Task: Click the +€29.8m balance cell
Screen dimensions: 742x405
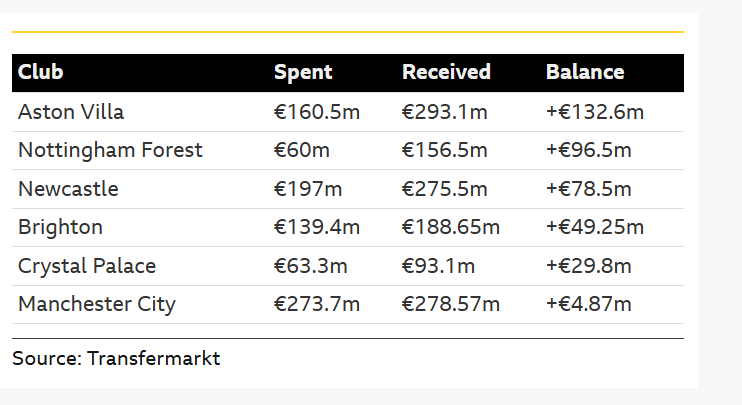Action: pyautogui.click(x=589, y=266)
